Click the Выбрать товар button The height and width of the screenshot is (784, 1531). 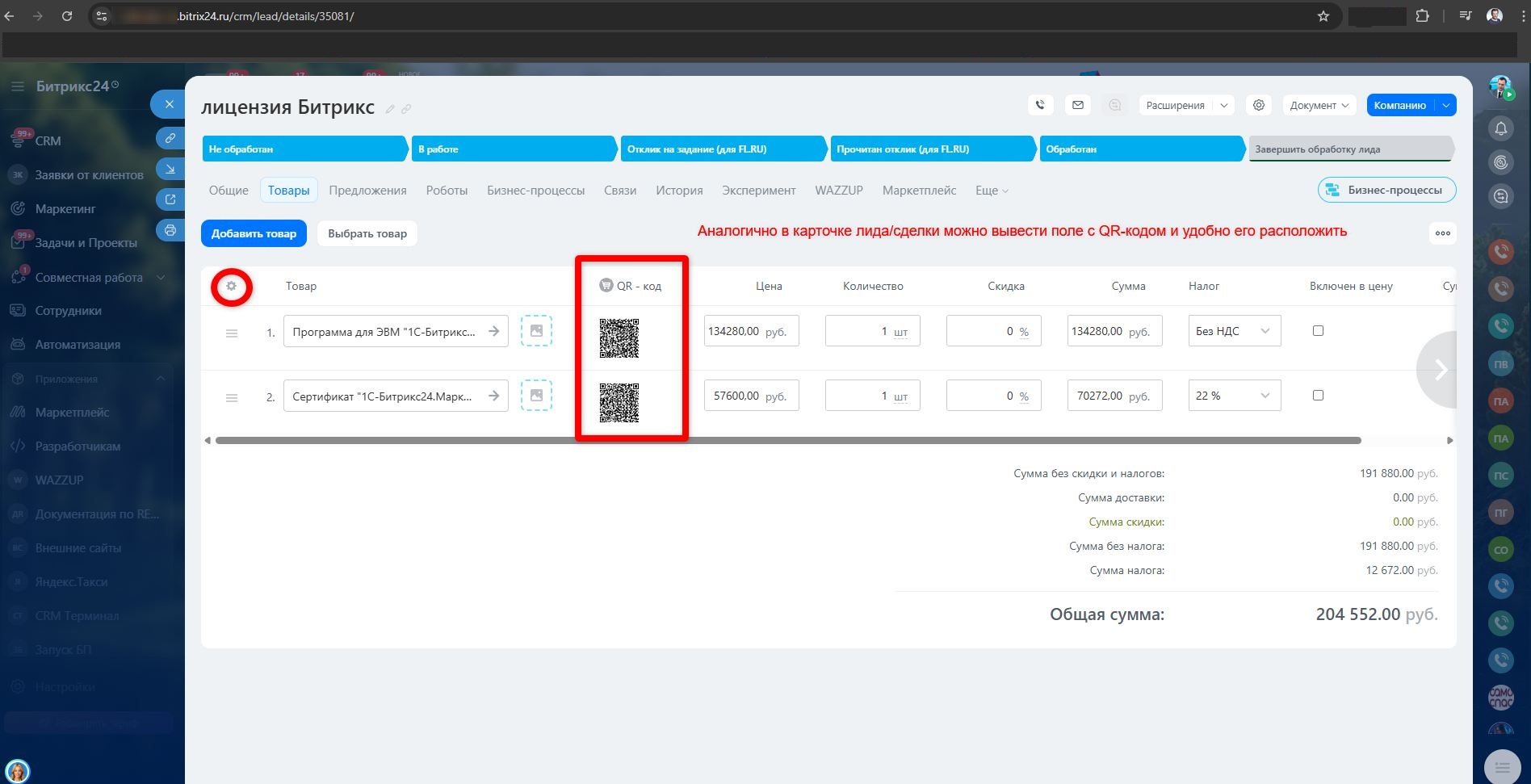point(367,233)
